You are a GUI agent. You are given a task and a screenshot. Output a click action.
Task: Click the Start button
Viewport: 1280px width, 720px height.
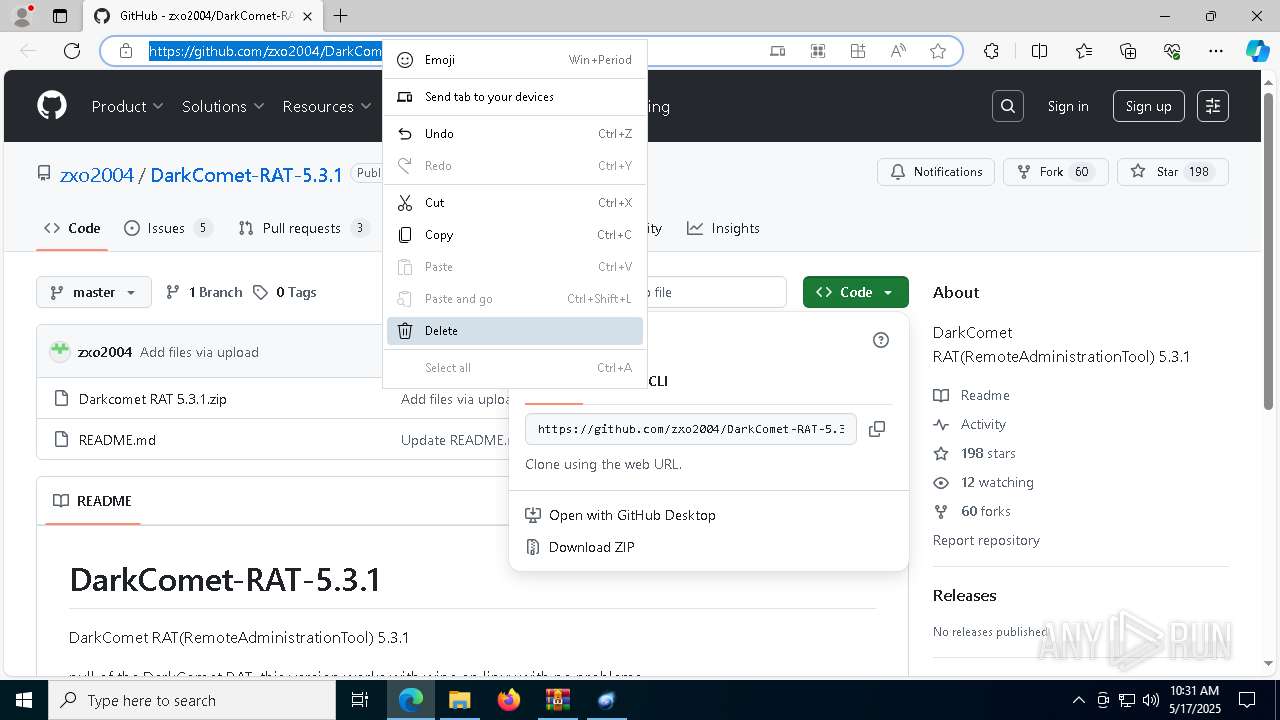23,700
